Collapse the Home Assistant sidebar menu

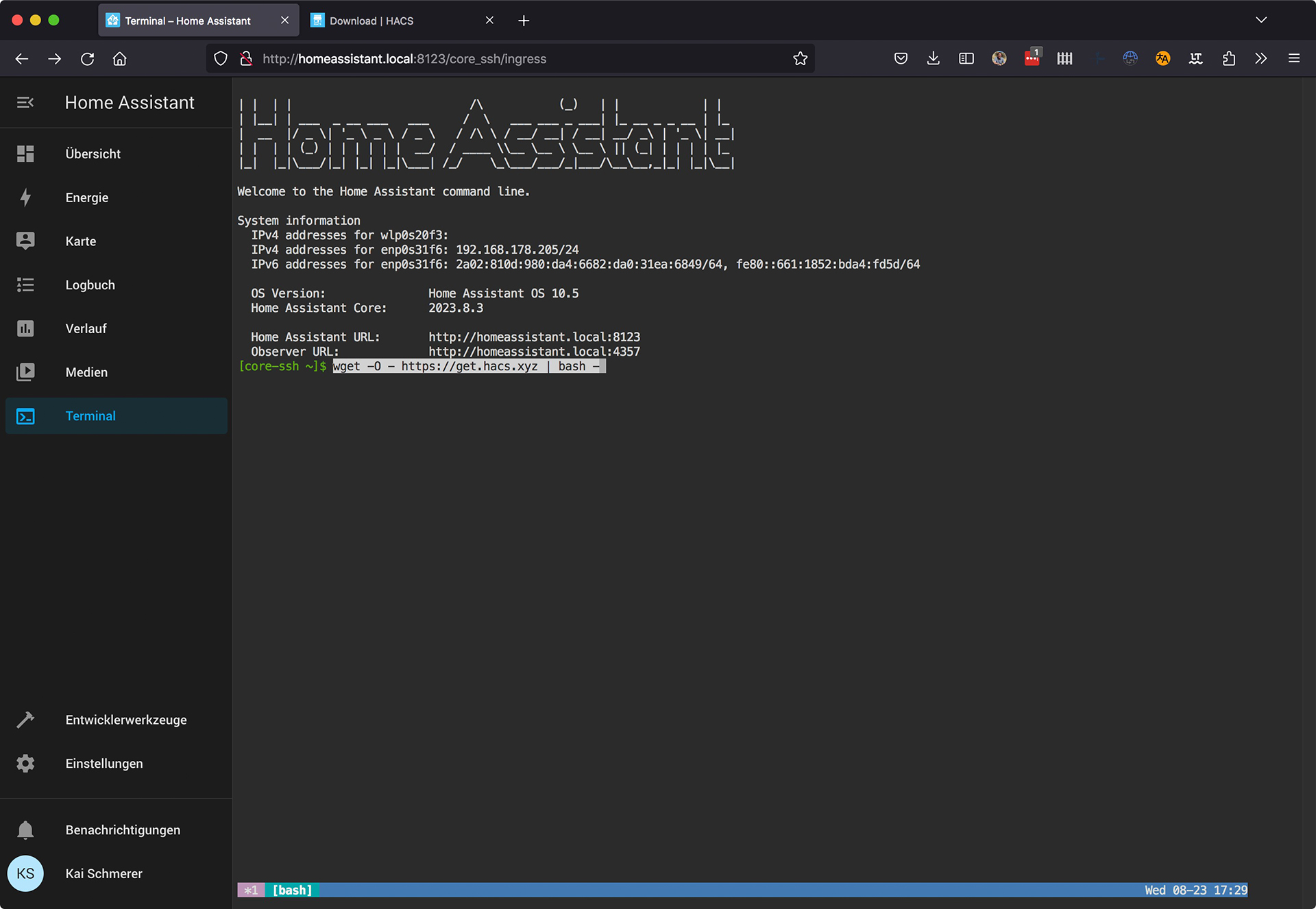click(x=25, y=103)
